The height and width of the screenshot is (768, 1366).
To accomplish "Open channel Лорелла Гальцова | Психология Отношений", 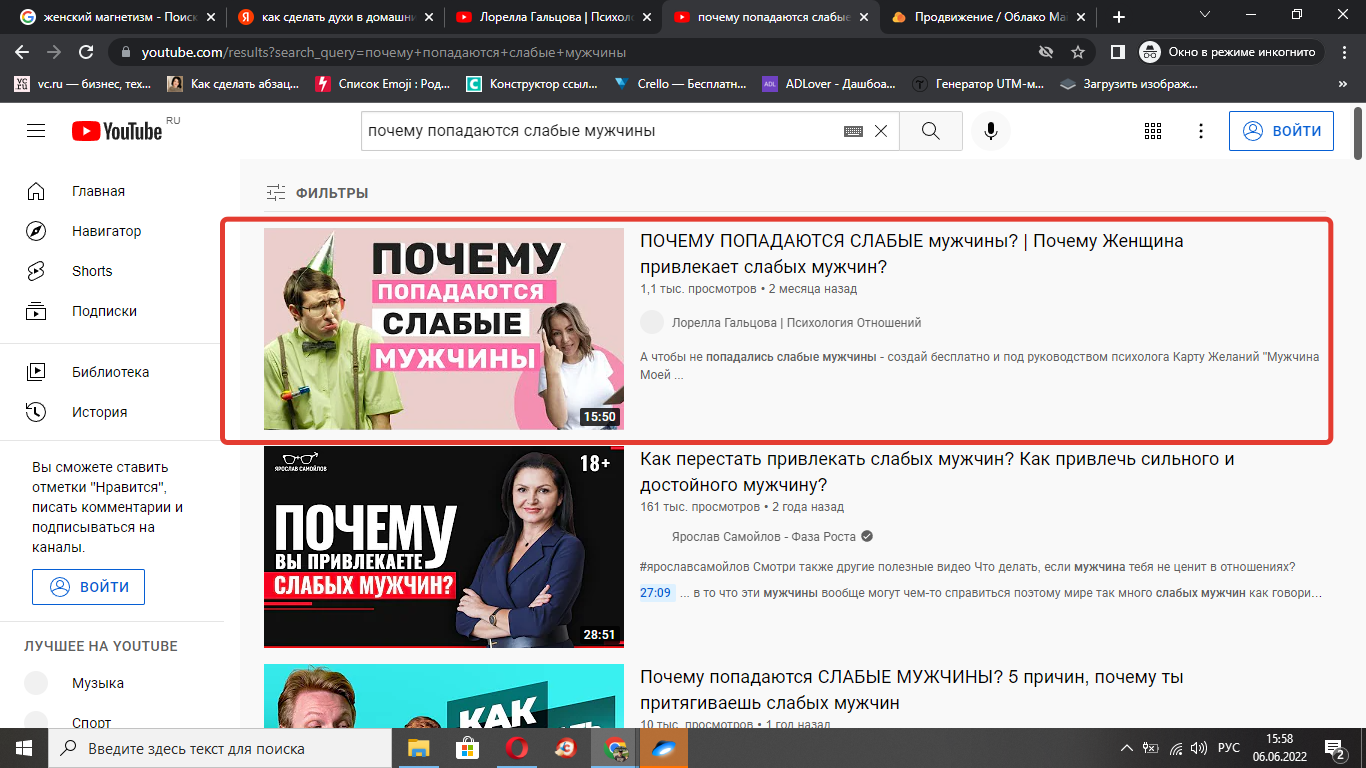I will (796, 323).
